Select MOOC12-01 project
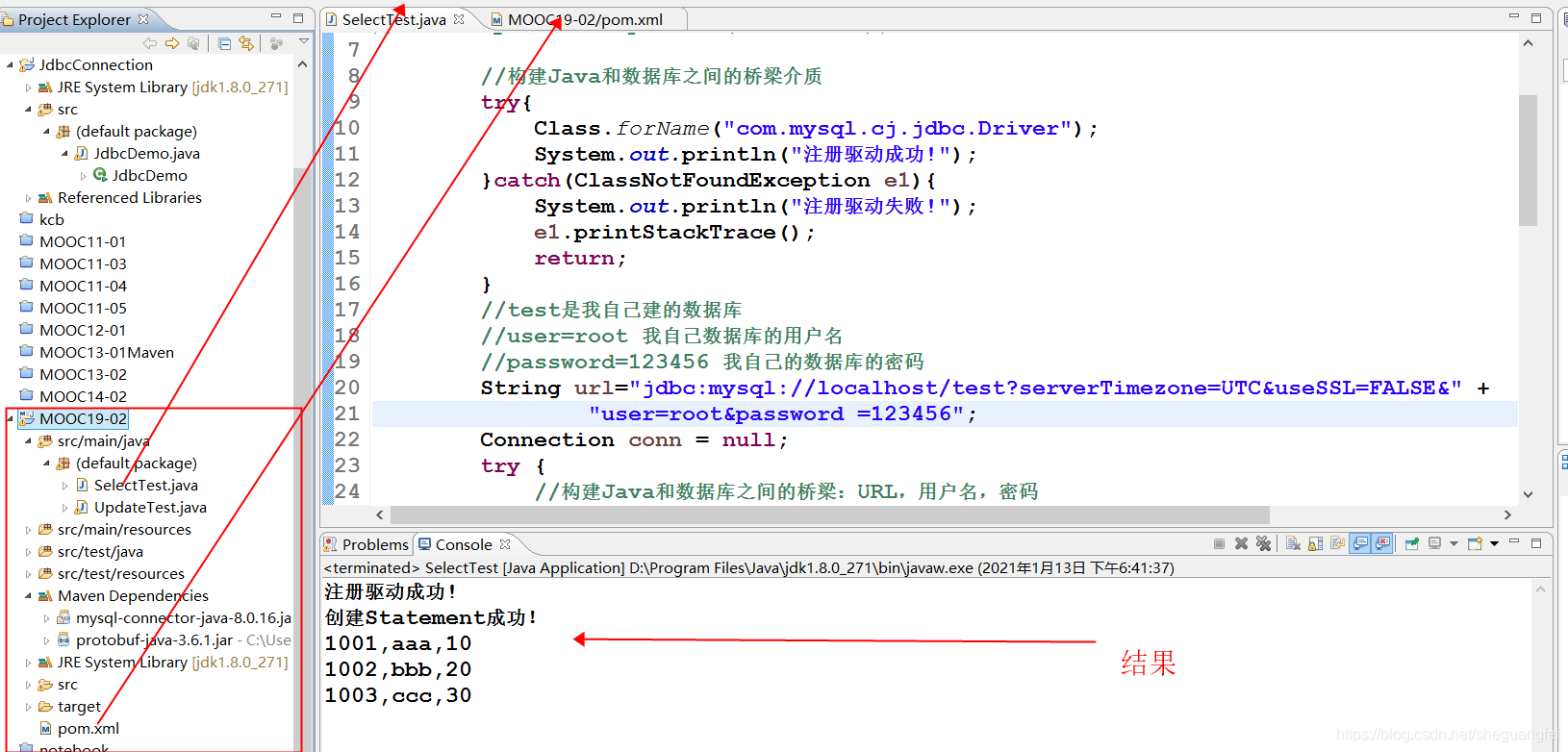The image size is (1568, 752). point(83,330)
